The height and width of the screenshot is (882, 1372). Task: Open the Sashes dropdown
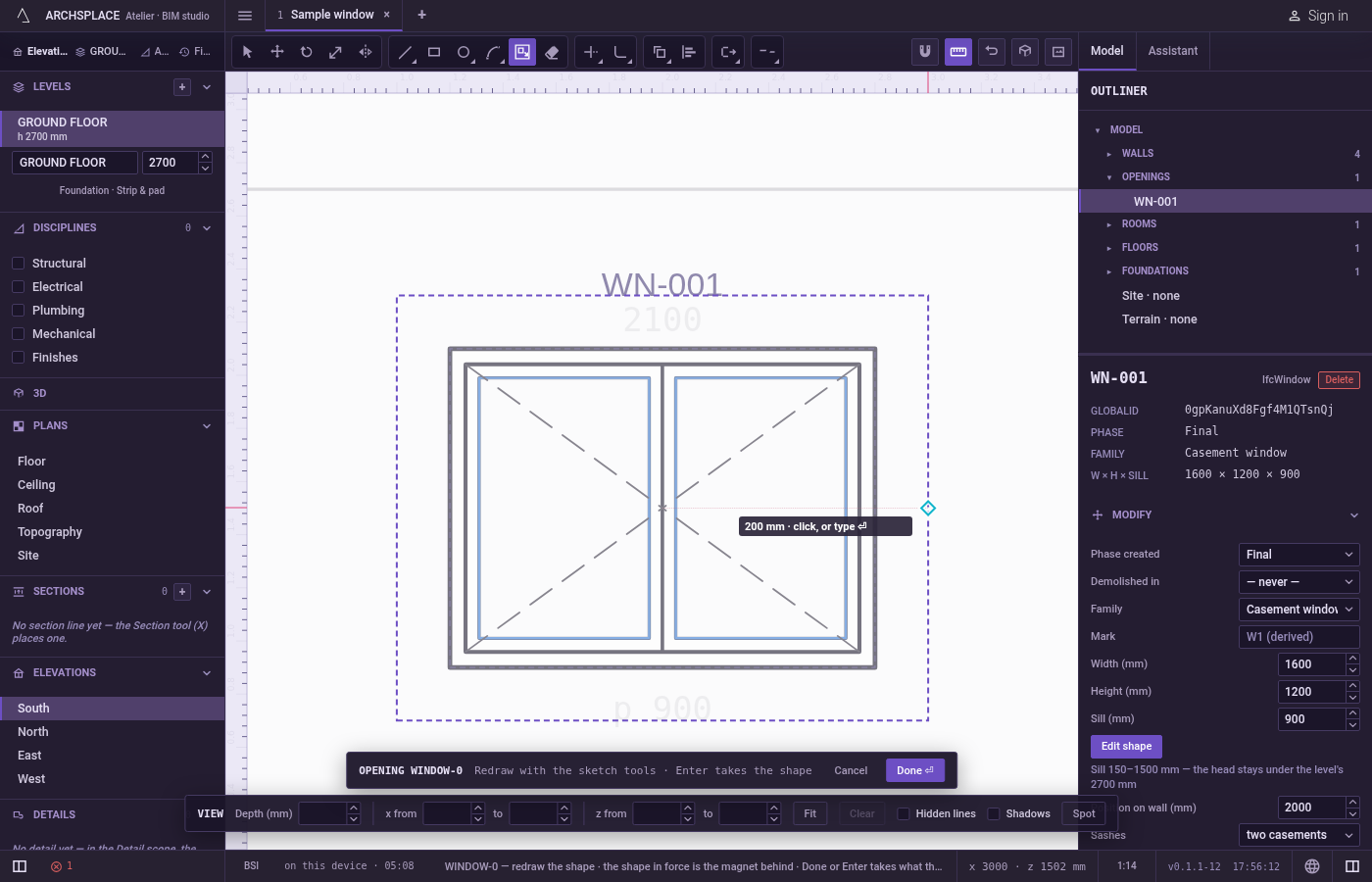coord(1299,835)
